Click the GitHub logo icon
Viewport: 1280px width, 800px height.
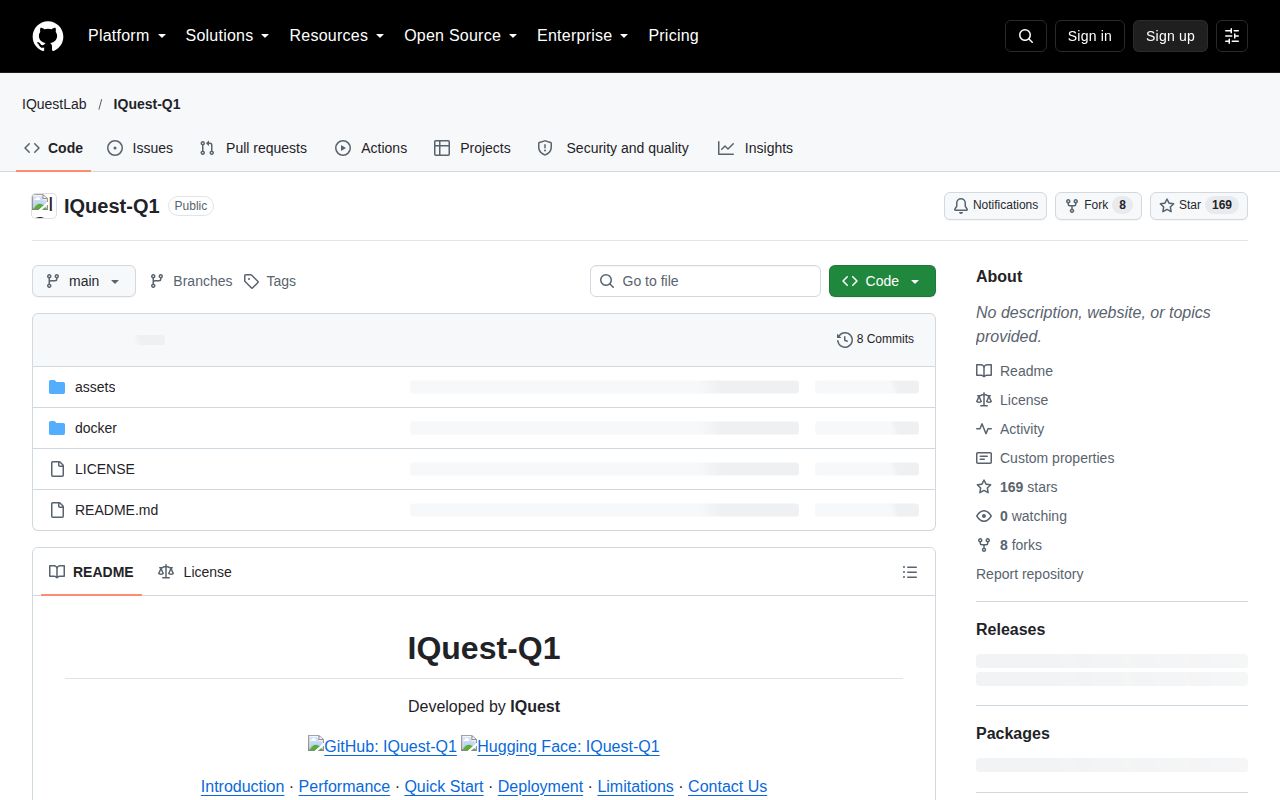click(x=48, y=36)
